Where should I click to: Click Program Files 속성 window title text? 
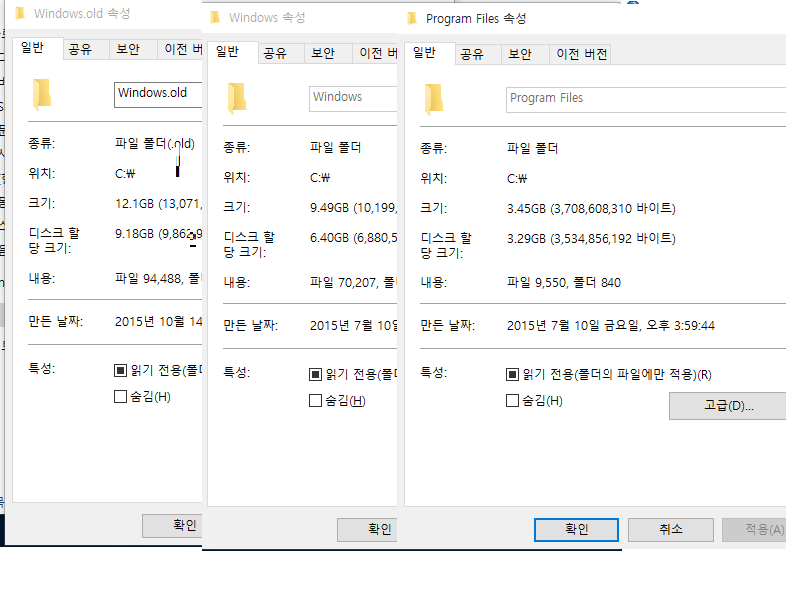[476, 19]
